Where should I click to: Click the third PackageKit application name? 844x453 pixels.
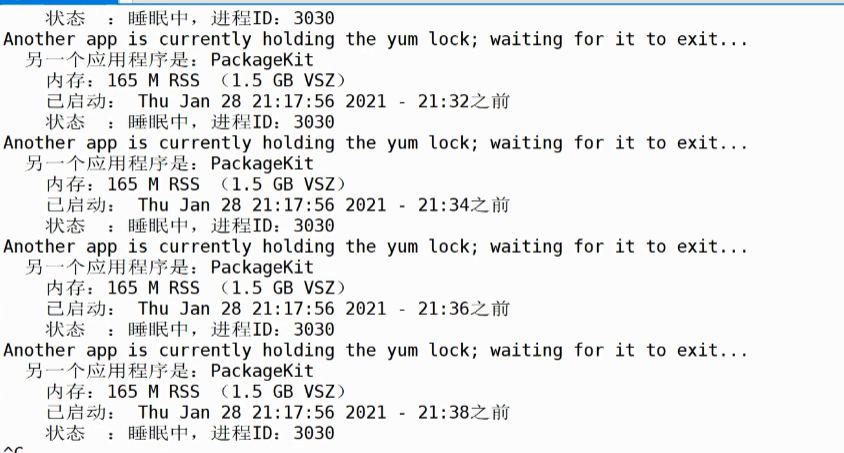pos(262,268)
